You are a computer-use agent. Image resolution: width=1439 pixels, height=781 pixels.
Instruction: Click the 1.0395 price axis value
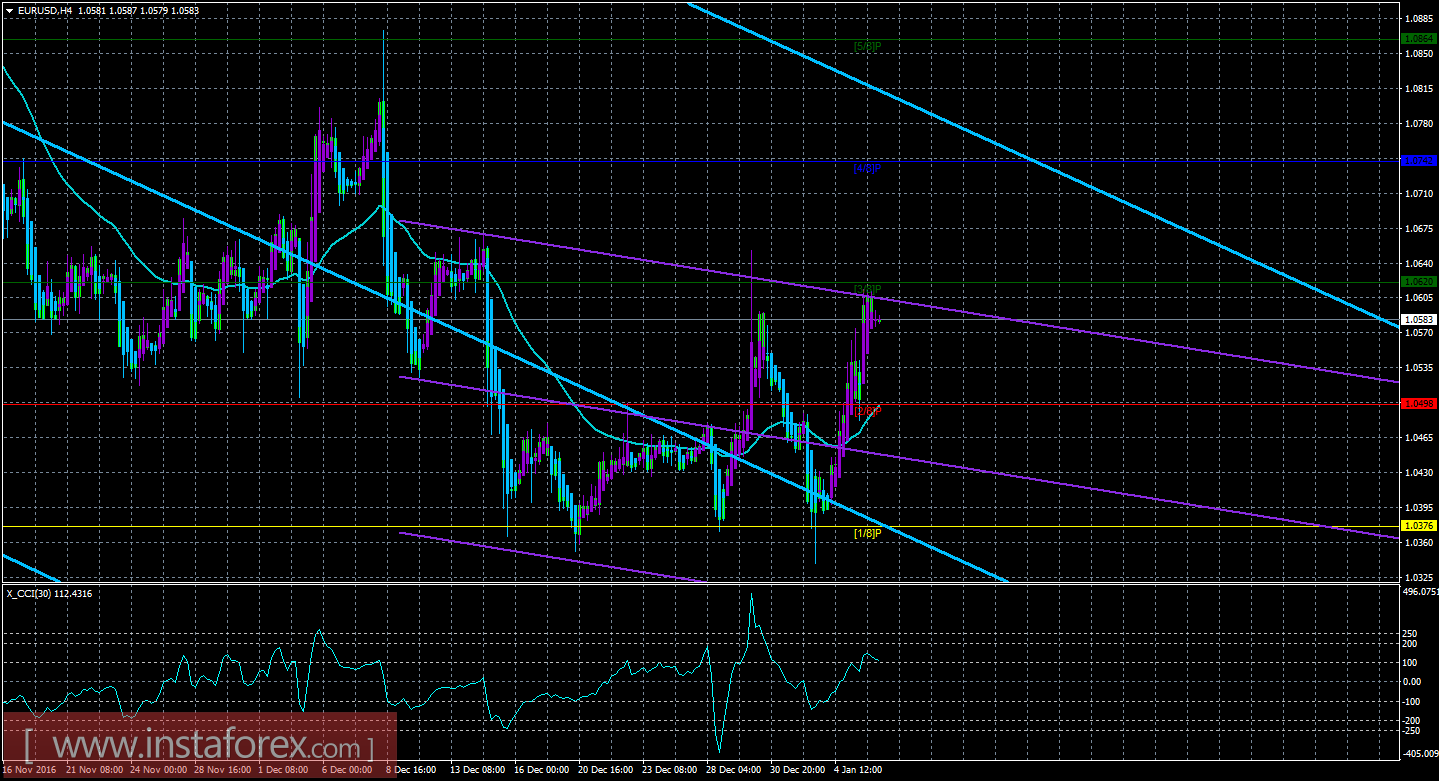click(1420, 507)
